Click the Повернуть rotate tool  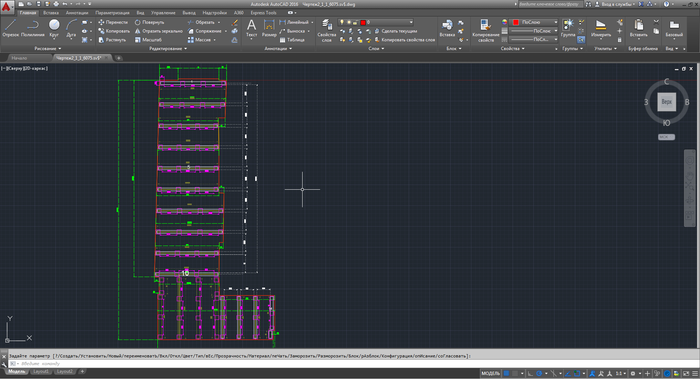point(149,22)
